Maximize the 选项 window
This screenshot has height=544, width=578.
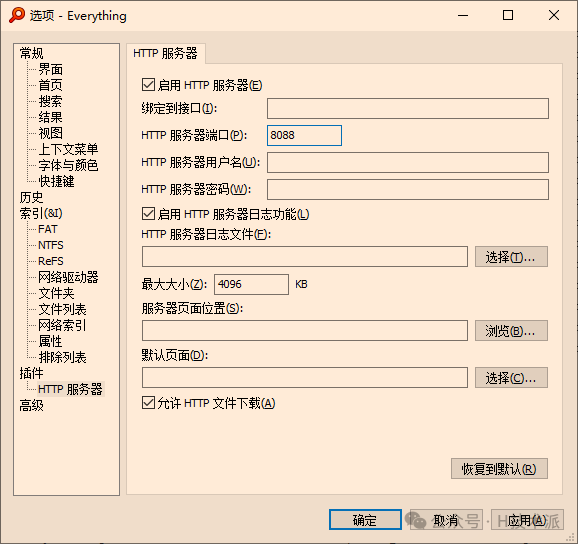[508, 15]
